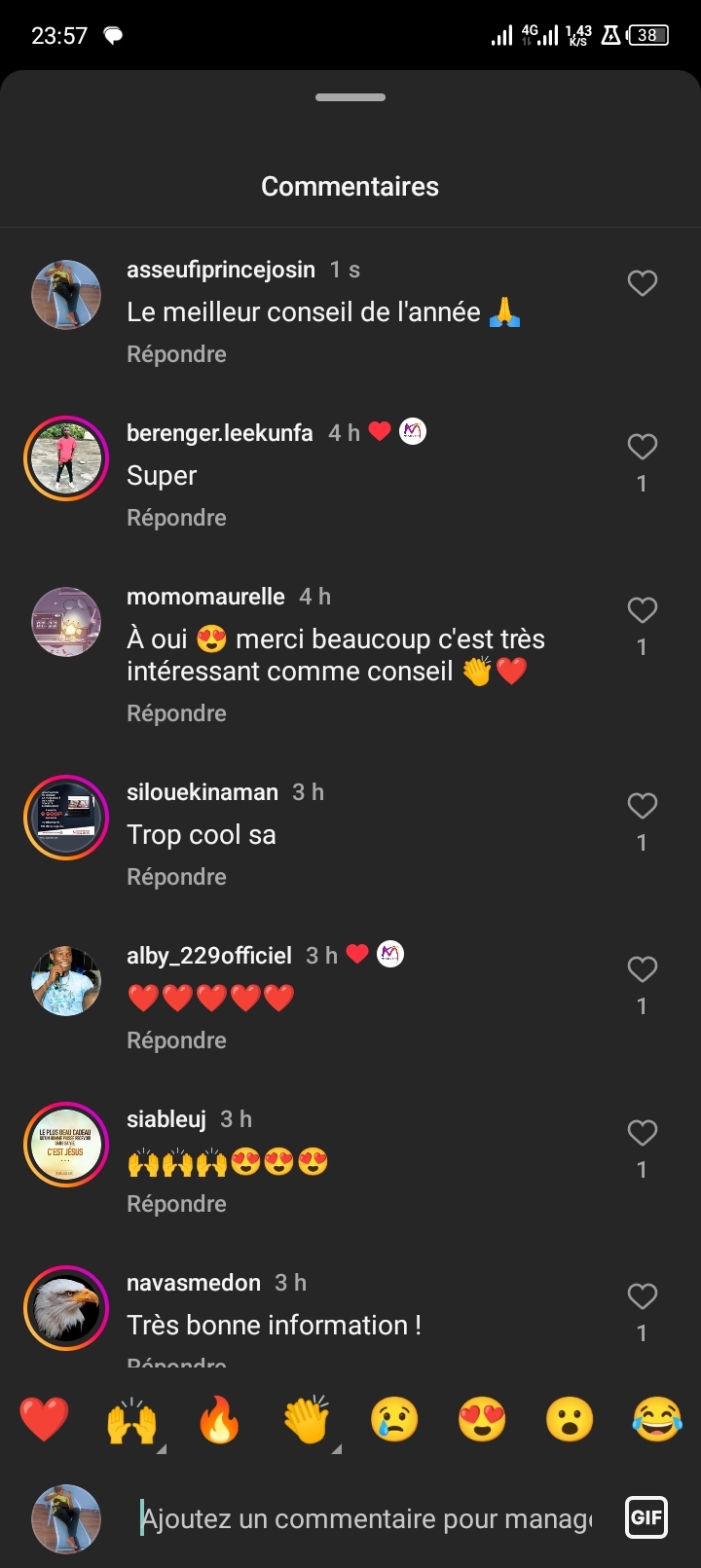Insert the surprised face quick emoji
Screen dimensions: 701x1568
click(570, 1420)
